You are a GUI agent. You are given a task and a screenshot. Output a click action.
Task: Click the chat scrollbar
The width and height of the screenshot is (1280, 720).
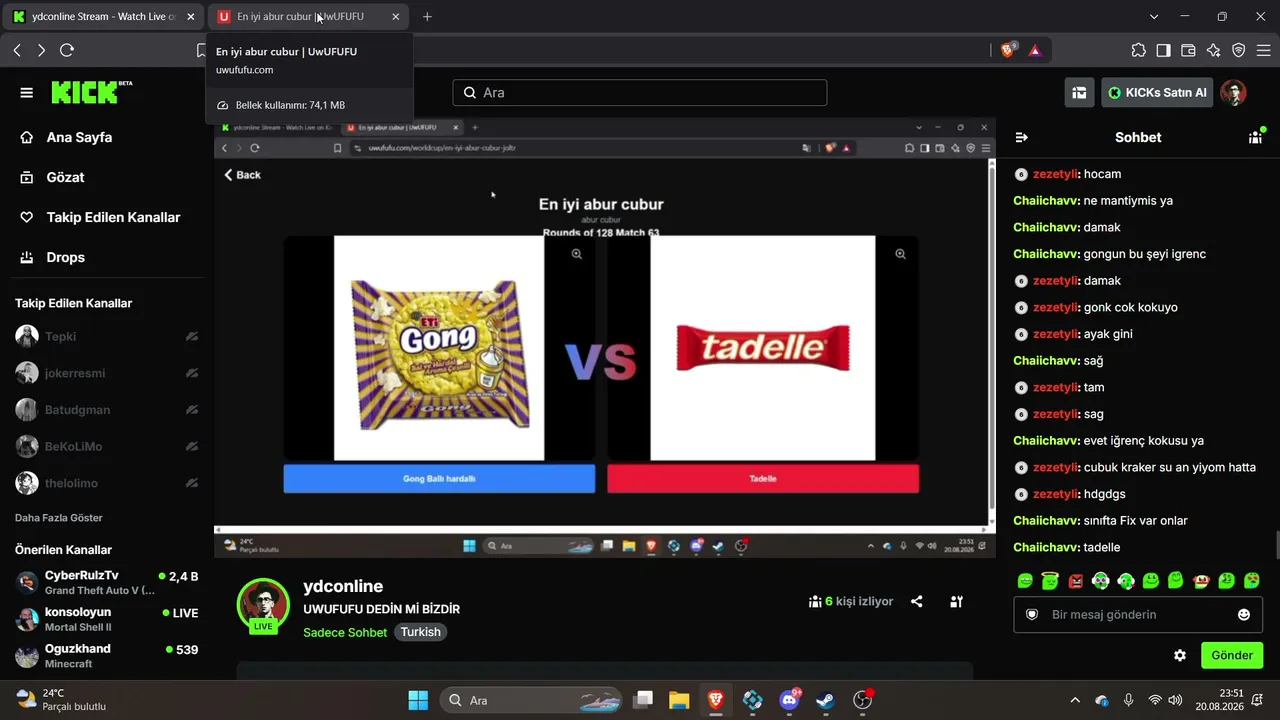[x=1277, y=545]
